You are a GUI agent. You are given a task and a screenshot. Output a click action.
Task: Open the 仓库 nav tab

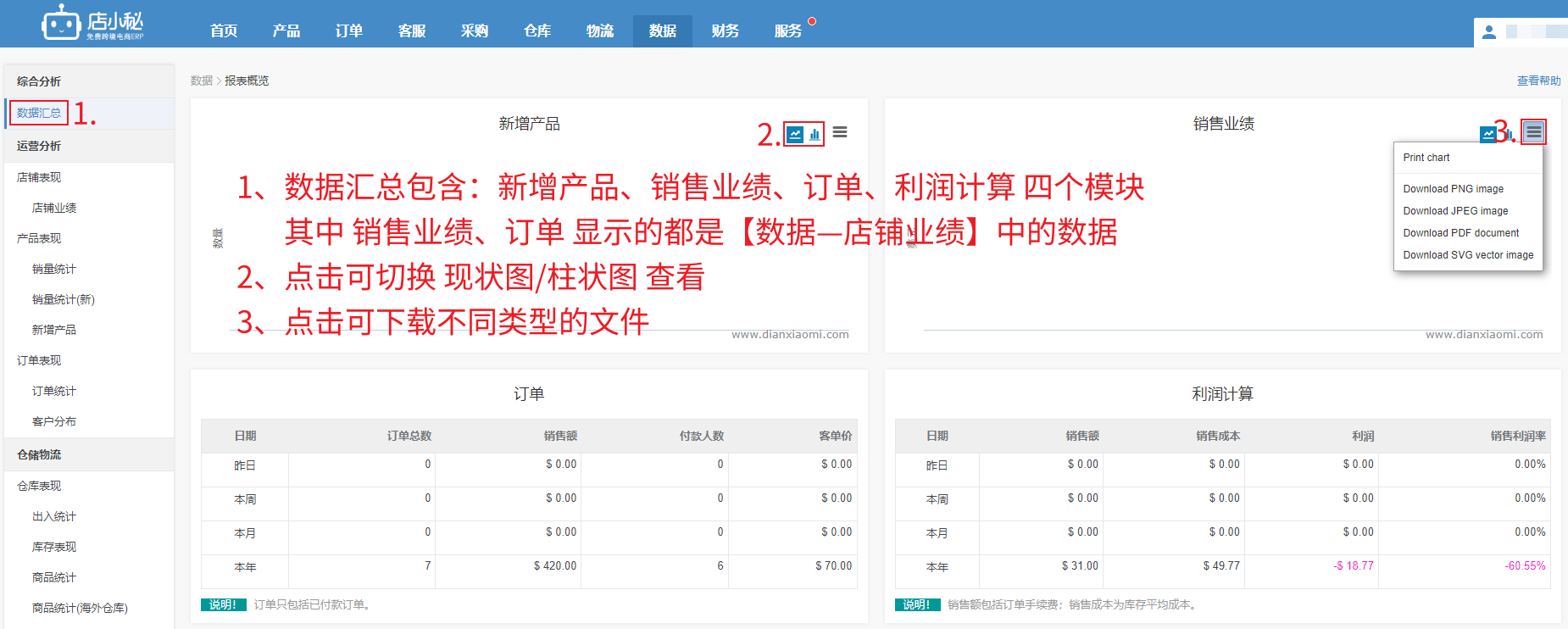(x=537, y=31)
